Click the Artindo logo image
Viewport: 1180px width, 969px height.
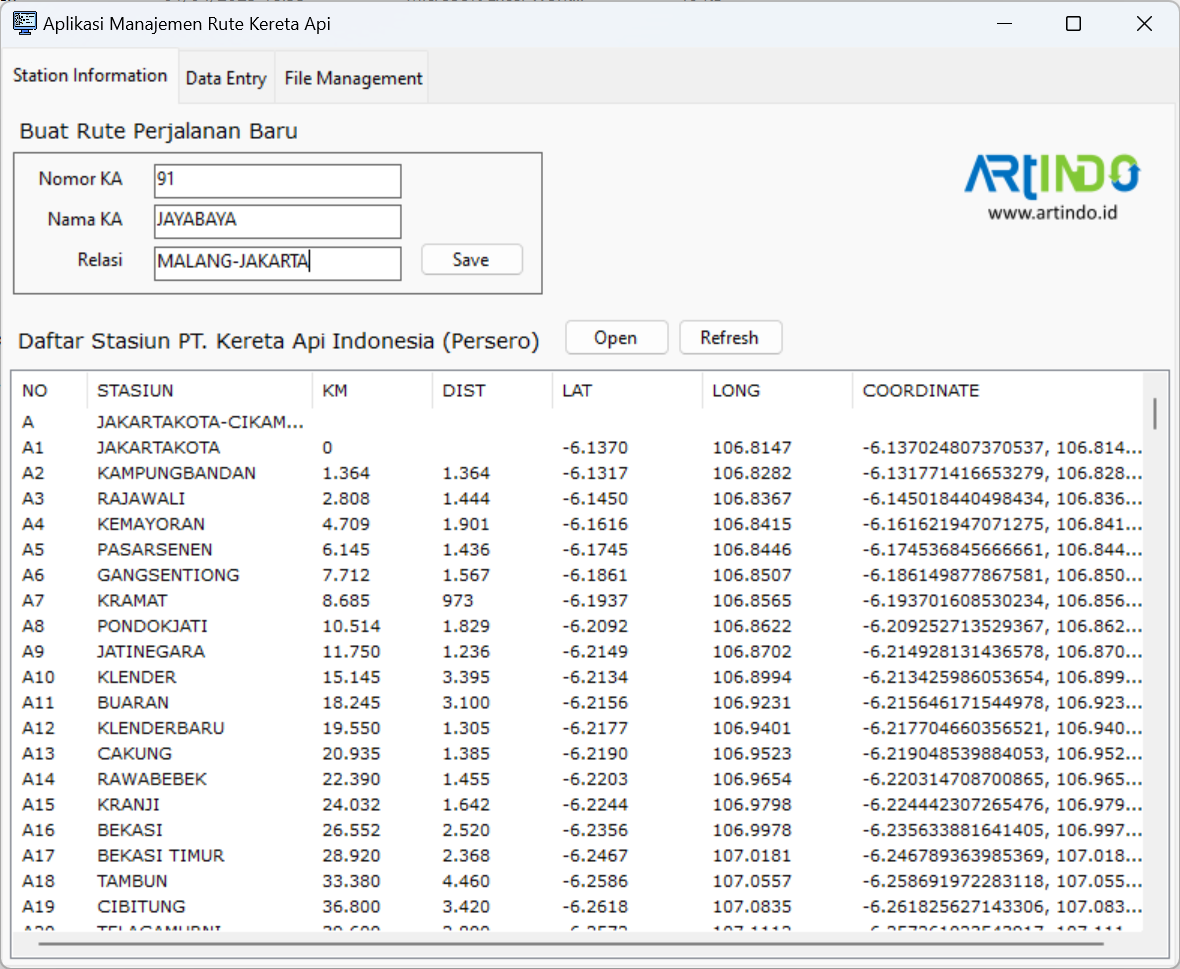coord(1051,186)
